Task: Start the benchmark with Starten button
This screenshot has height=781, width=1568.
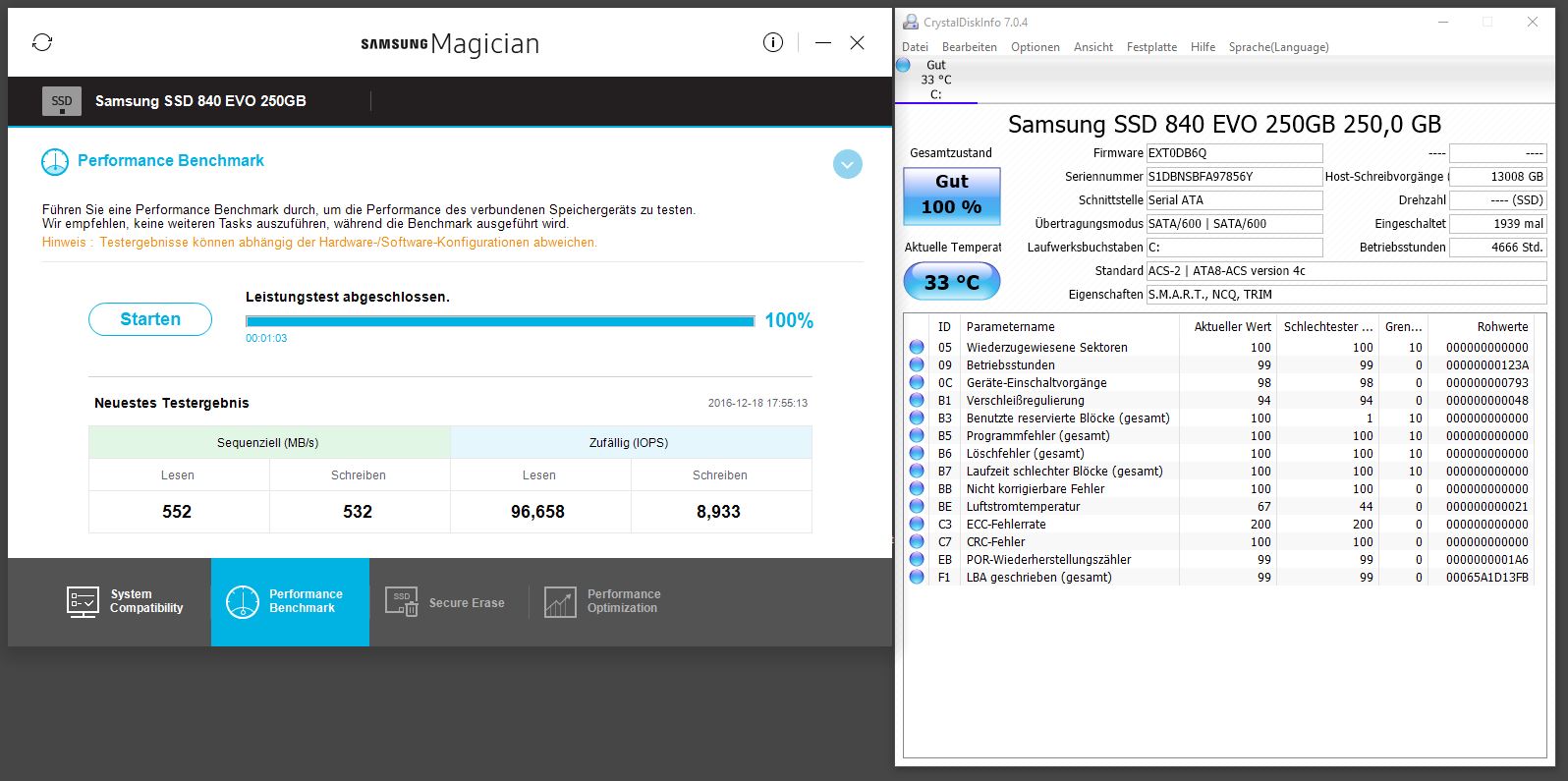Action: coord(150,319)
